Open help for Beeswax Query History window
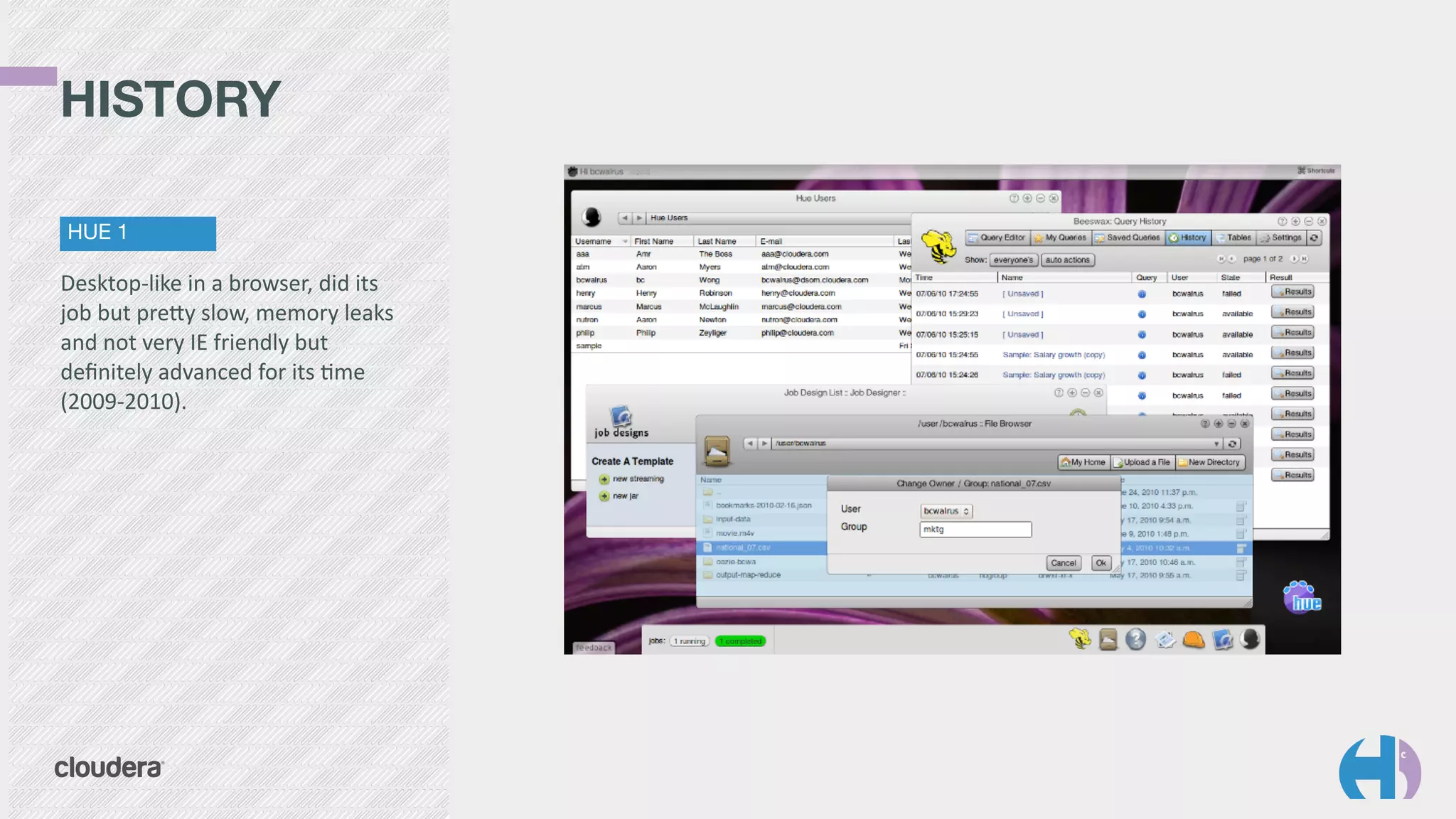This screenshot has width=1456, height=819. coord(1282,222)
